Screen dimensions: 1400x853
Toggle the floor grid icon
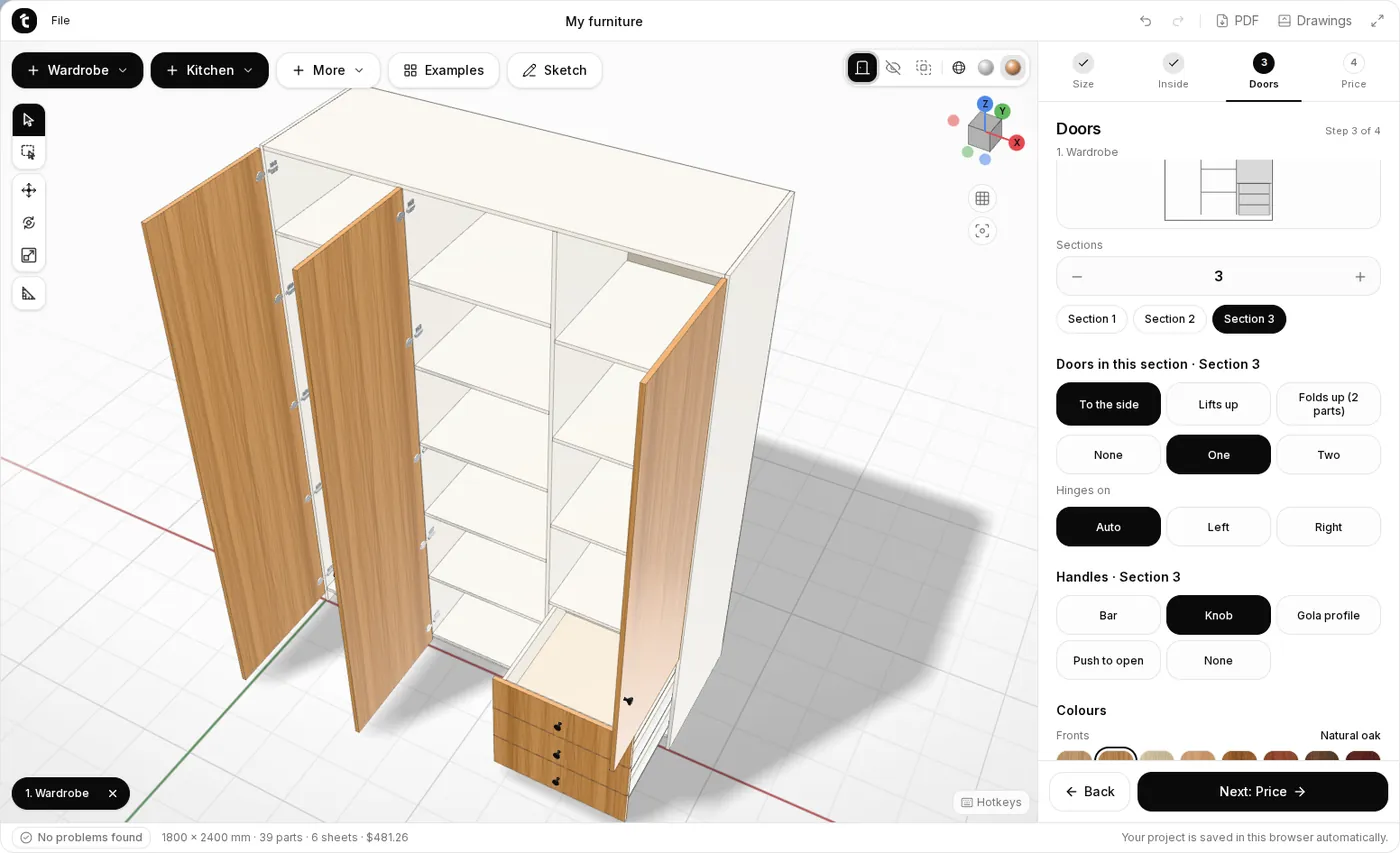[x=982, y=198]
